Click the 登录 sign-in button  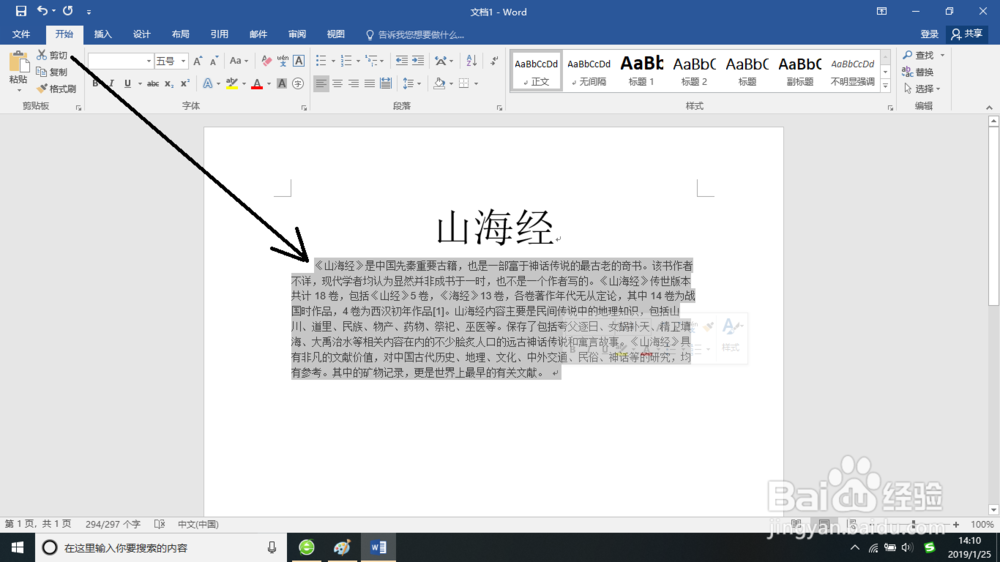coord(929,34)
